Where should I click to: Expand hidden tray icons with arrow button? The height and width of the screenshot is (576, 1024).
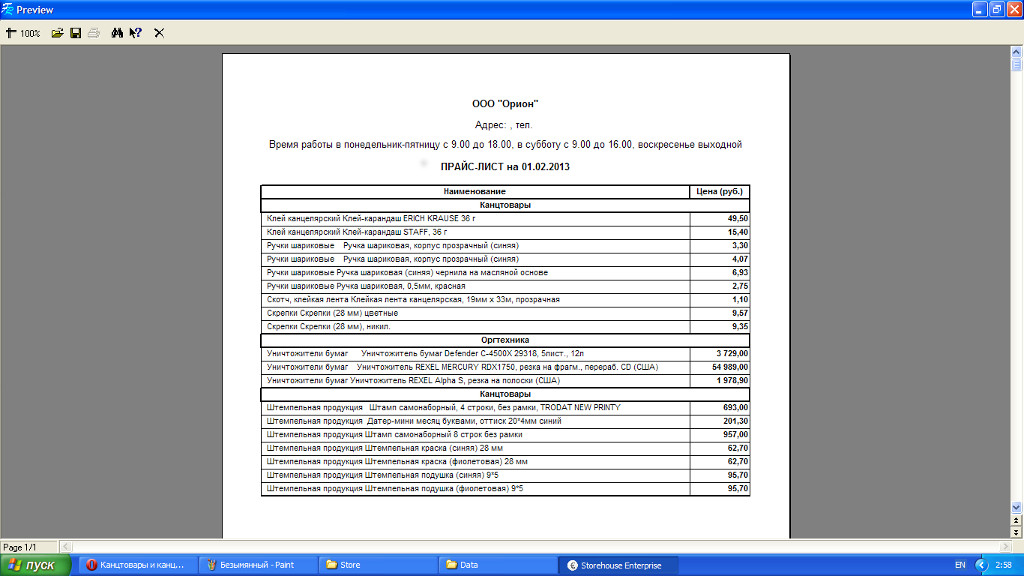pyautogui.click(x=981, y=565)
